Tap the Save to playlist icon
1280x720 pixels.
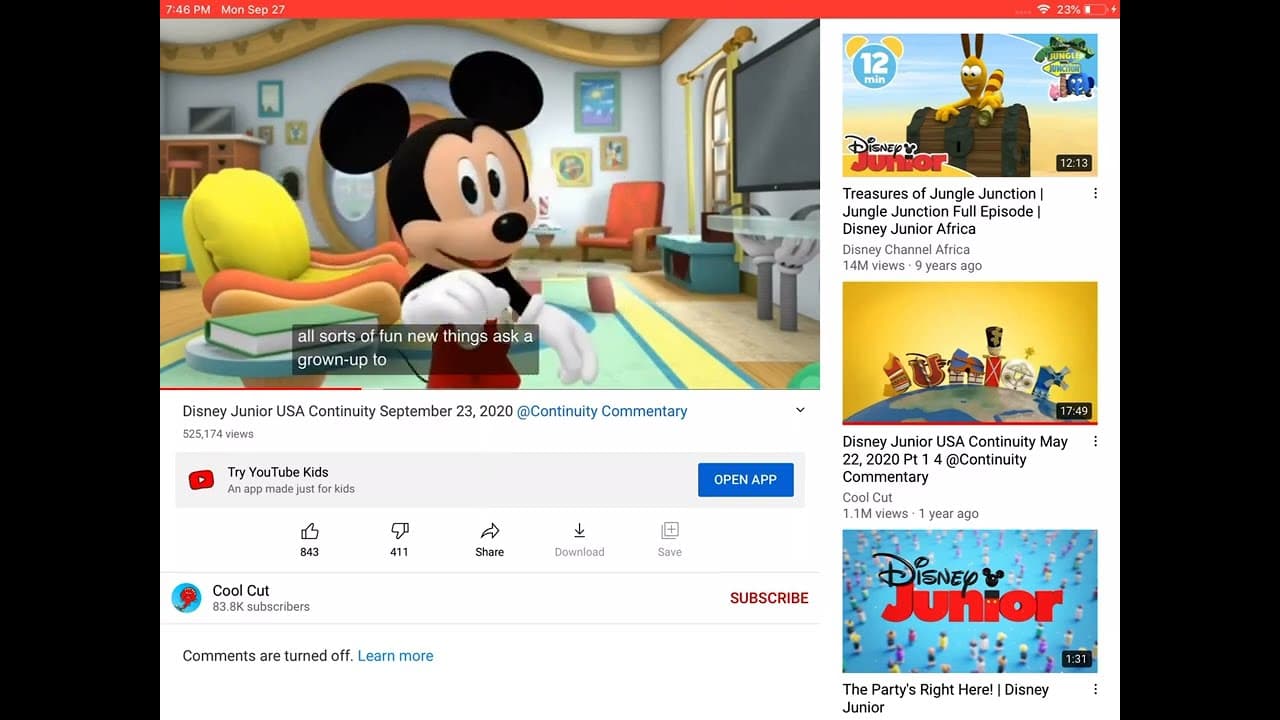pos(670,531)
